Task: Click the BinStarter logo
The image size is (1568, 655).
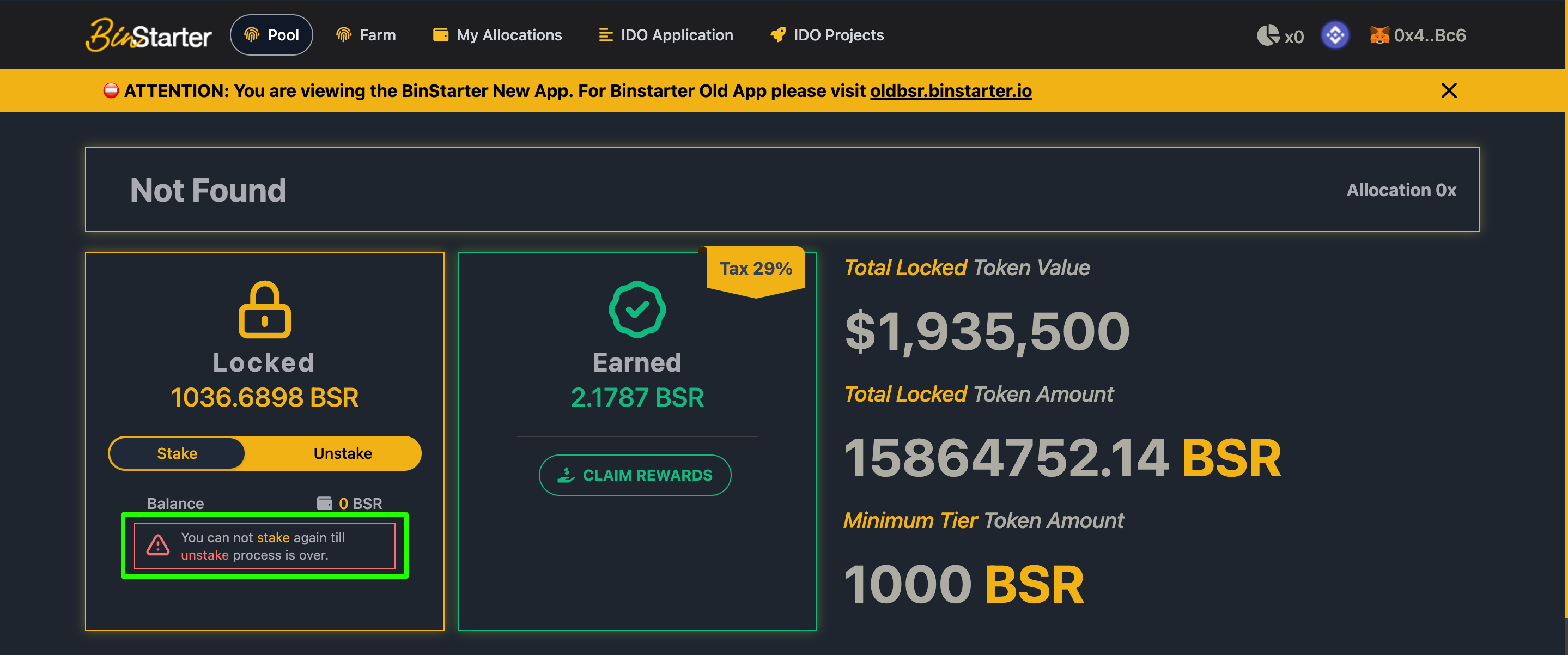Action: 149,35
